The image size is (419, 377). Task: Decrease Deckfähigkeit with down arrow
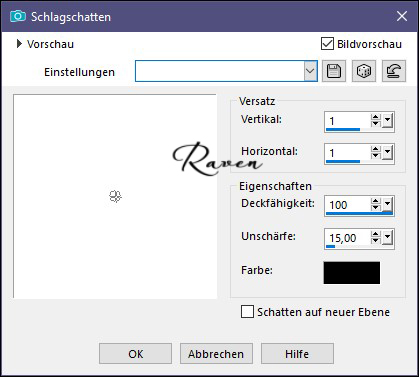point(376,208)
